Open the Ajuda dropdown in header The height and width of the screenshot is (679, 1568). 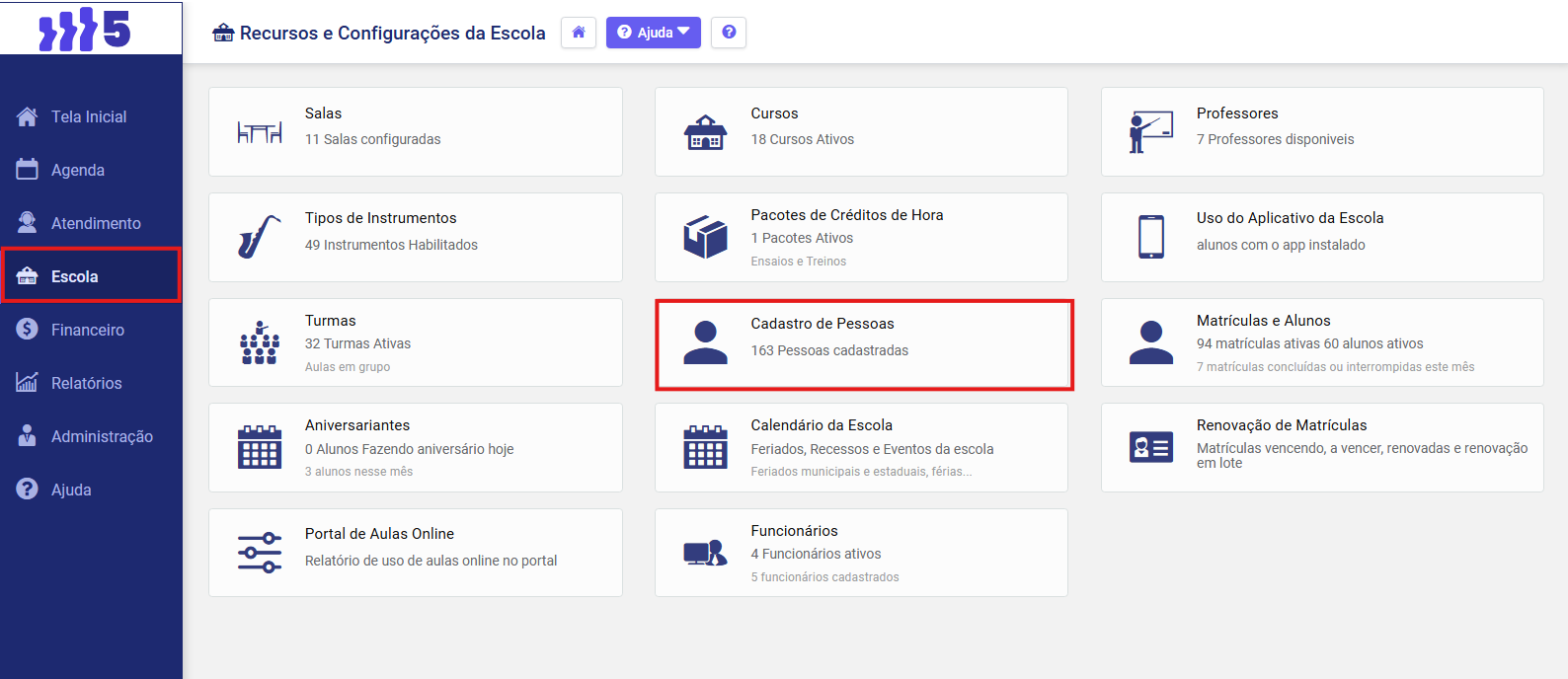tap(653, 33)
